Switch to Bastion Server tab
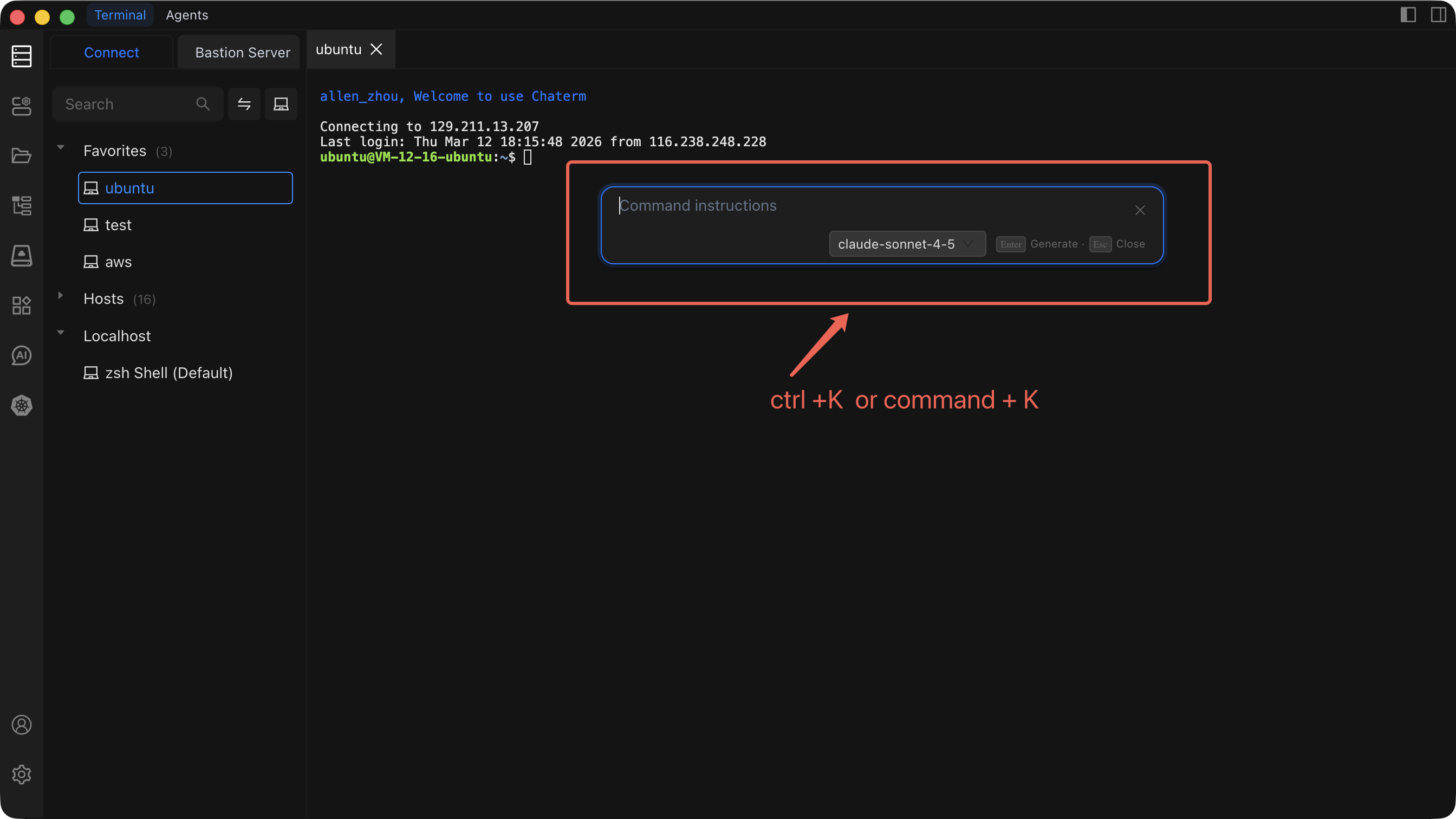Viewport: 1456px width, 819px height. coord(242,53)
